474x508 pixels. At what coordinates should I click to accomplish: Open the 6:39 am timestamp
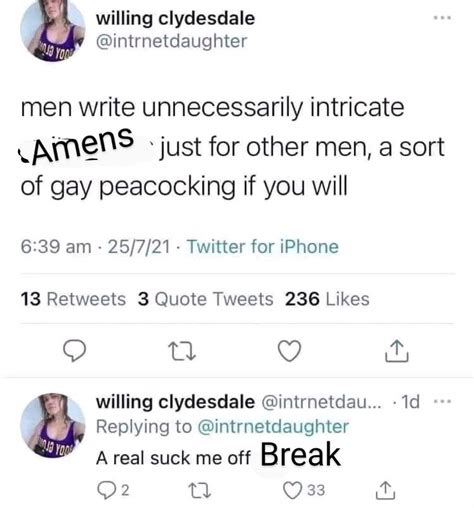tap(56, 247)
